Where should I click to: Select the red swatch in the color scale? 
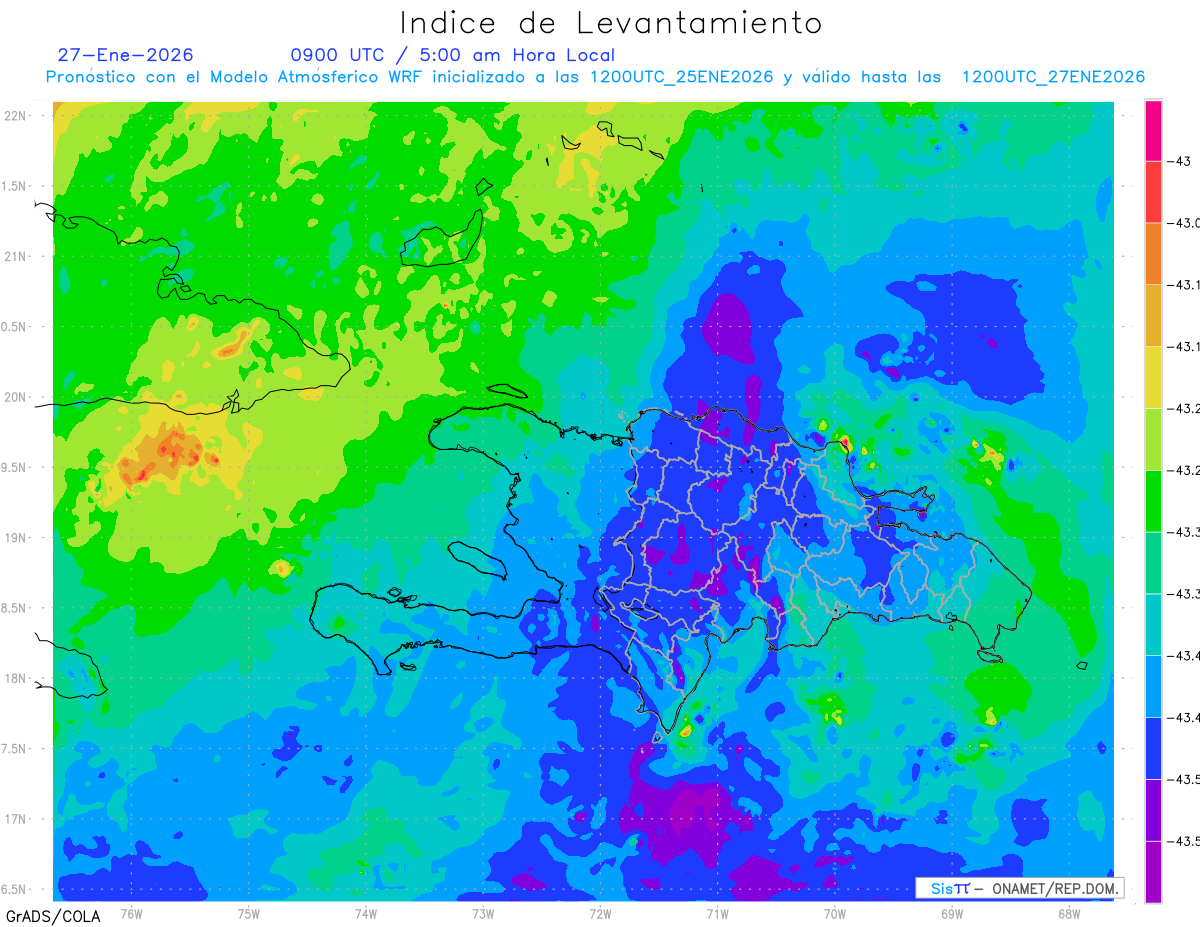click(x=1153, y=191)
